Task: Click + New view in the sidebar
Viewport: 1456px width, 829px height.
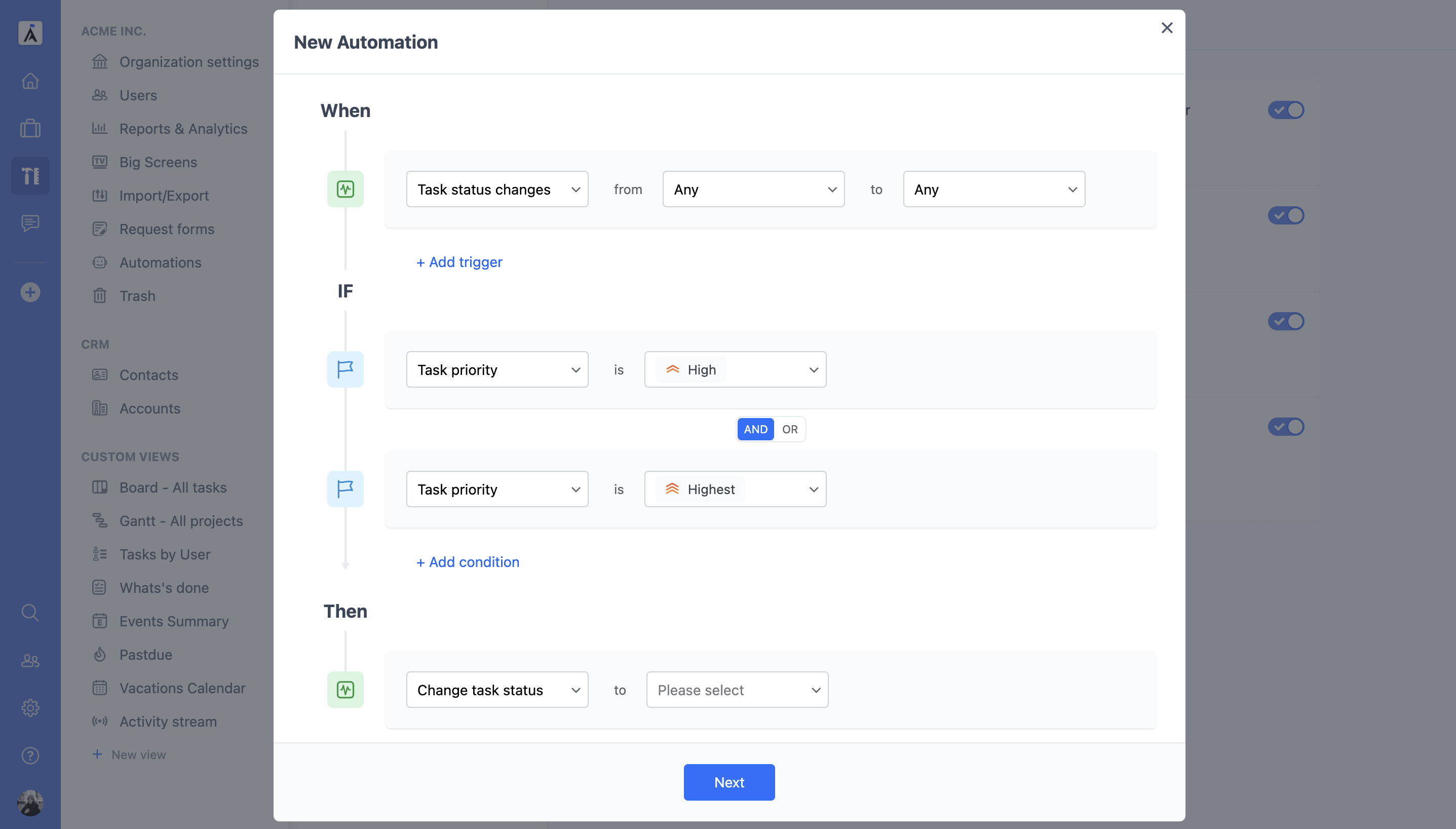Action: (129, 755)
